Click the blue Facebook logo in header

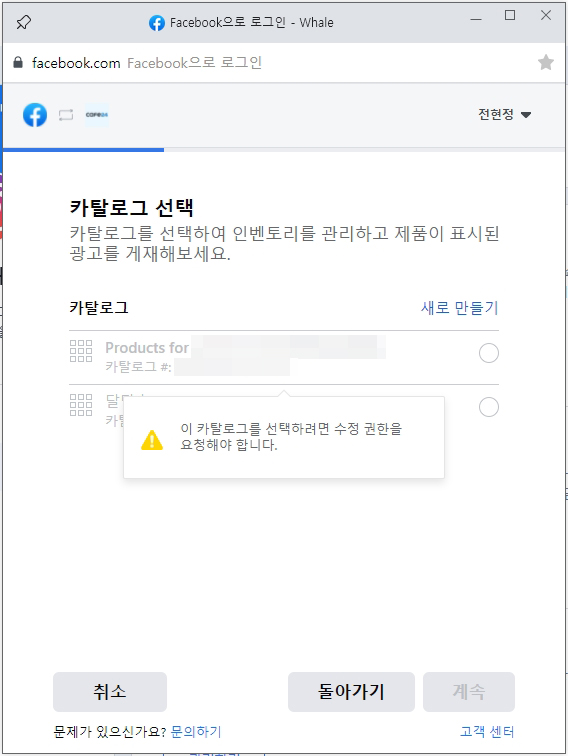point(35,115)
